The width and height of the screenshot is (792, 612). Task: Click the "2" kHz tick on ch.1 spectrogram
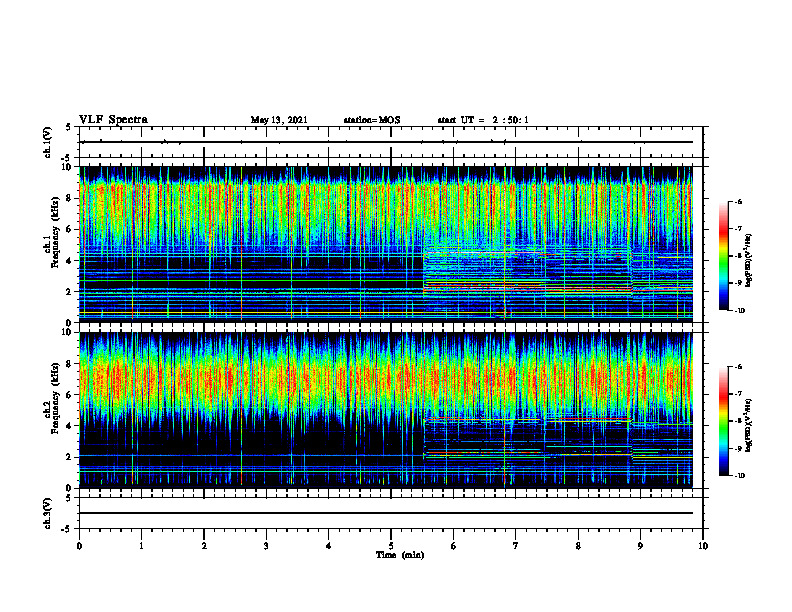pos(70,291)
